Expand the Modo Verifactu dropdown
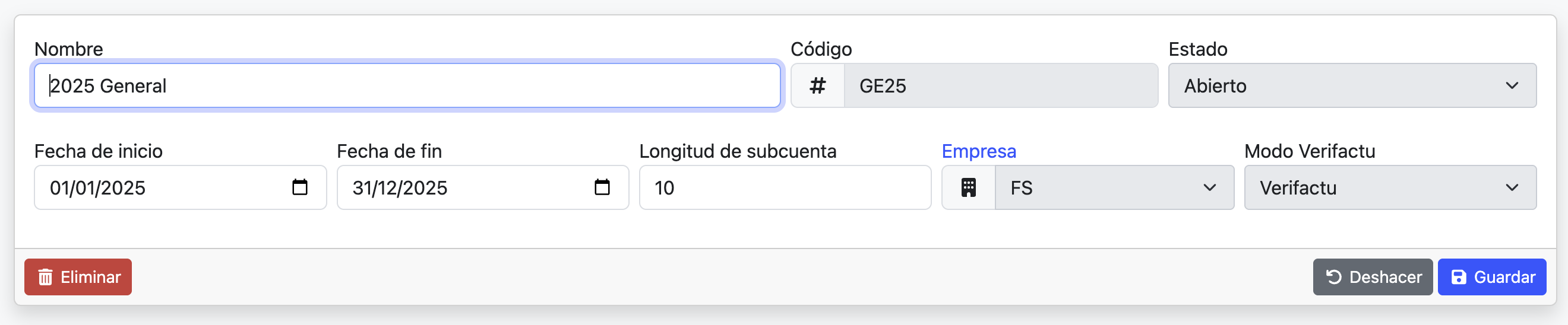Image resolution: width=1568 pixels, height=325 pixels. tap(1389, 188)
